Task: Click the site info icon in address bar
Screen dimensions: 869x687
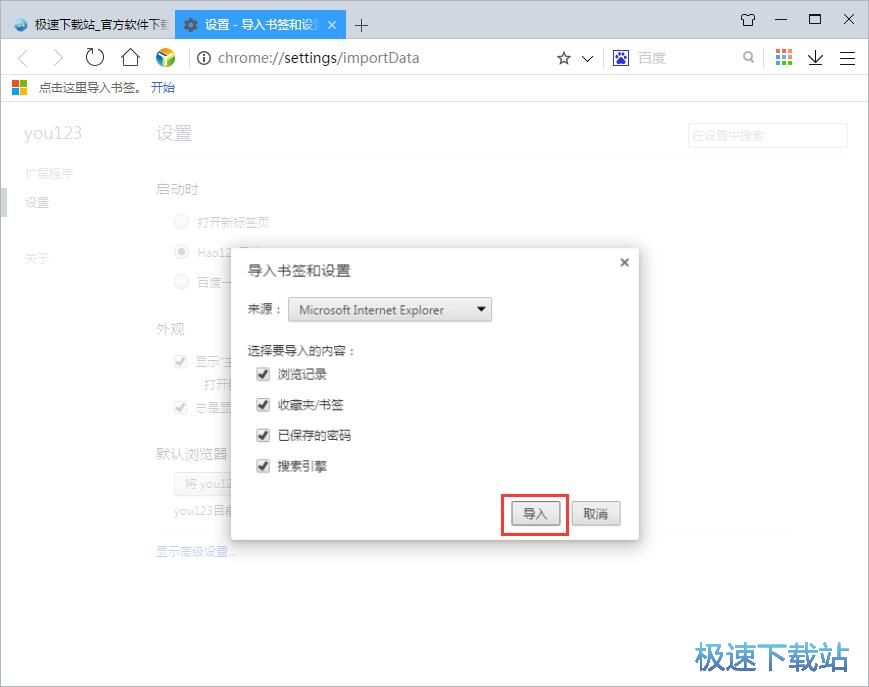Action: (x=203, y=58)
